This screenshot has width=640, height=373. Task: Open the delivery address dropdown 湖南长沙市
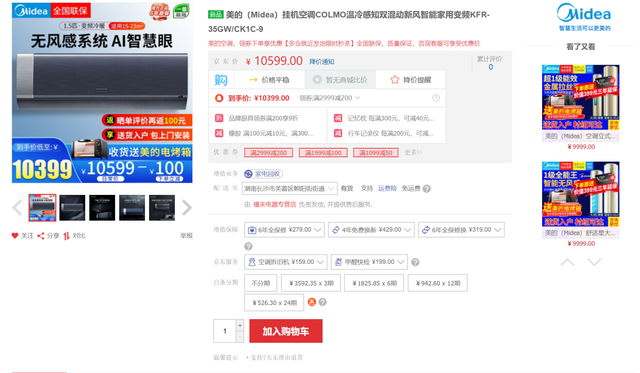[290, 189]
